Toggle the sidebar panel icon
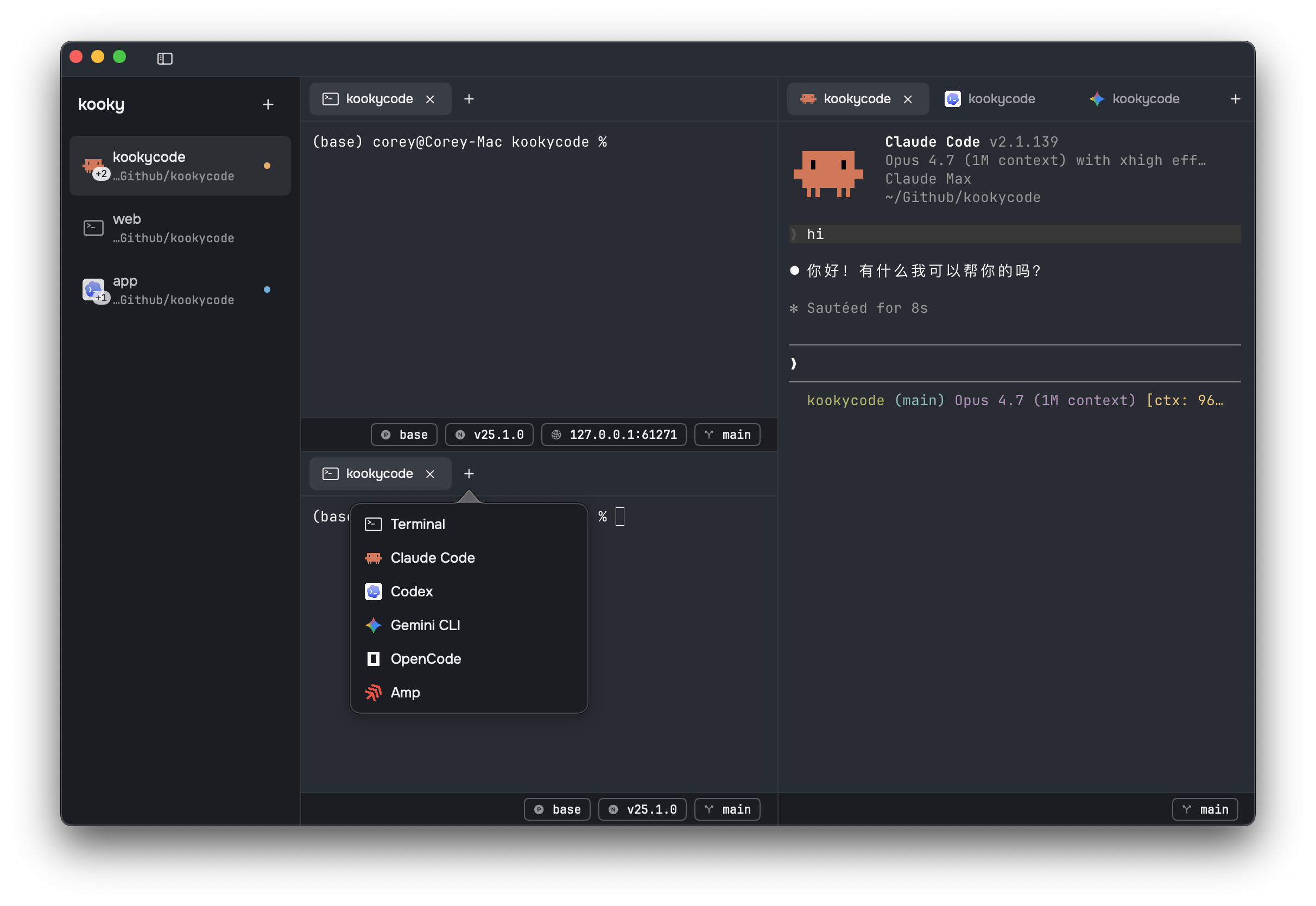The width and height of the screenshot is (1316, 906). [164, 59]
